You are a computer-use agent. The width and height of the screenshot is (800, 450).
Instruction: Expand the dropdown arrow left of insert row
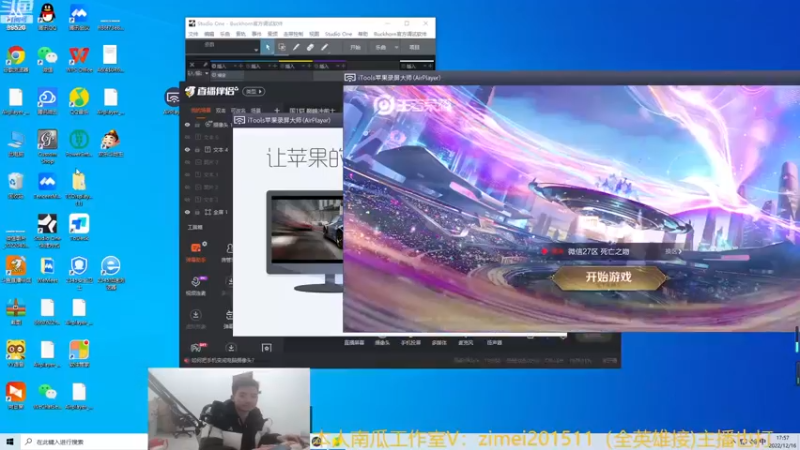click(x=207, y=73)
